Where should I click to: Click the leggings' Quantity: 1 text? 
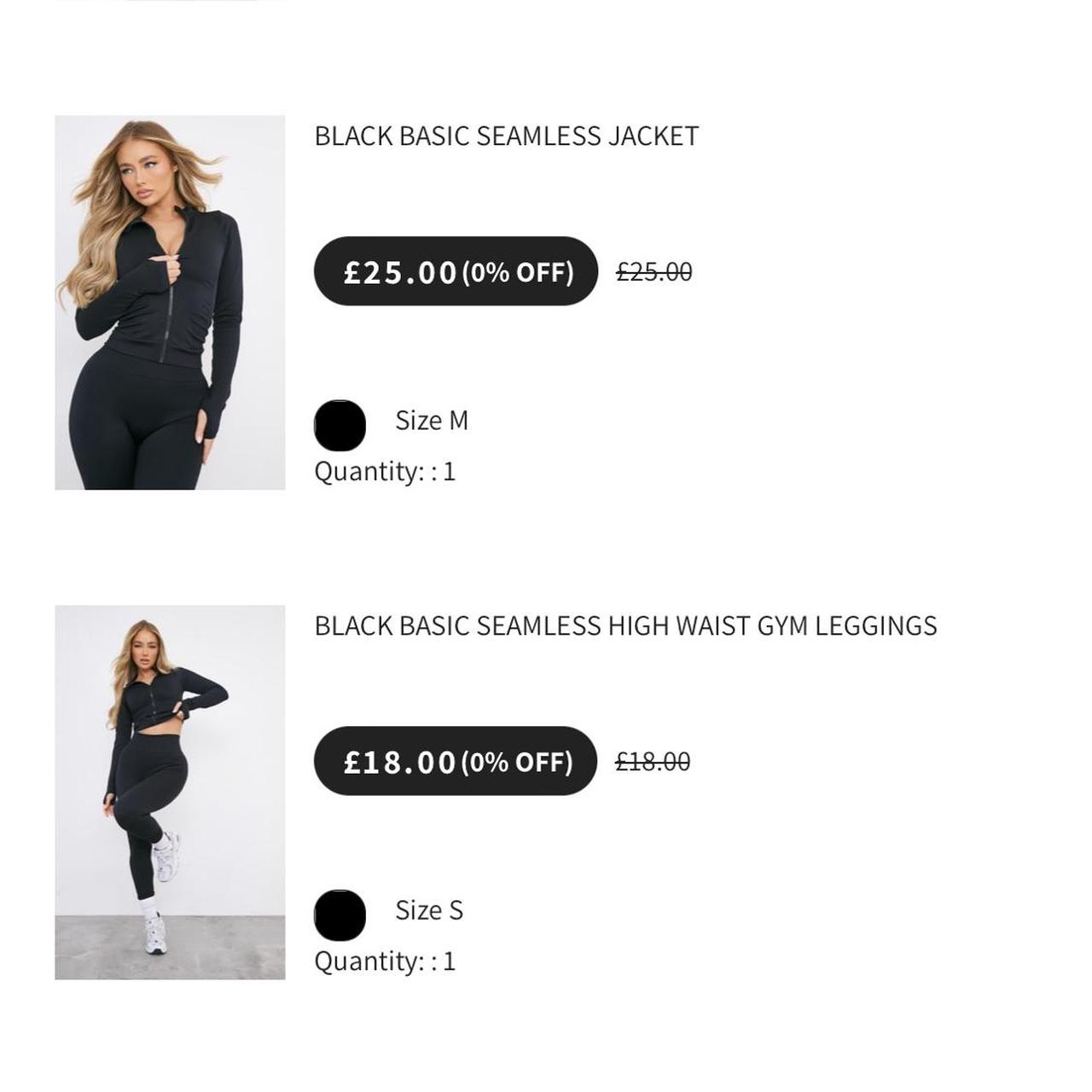coord(385,961)
